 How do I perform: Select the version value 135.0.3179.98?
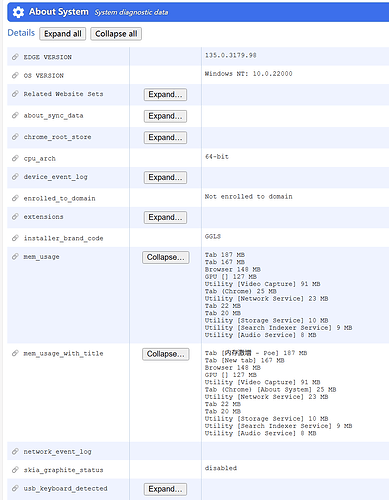tap(231, 55)
